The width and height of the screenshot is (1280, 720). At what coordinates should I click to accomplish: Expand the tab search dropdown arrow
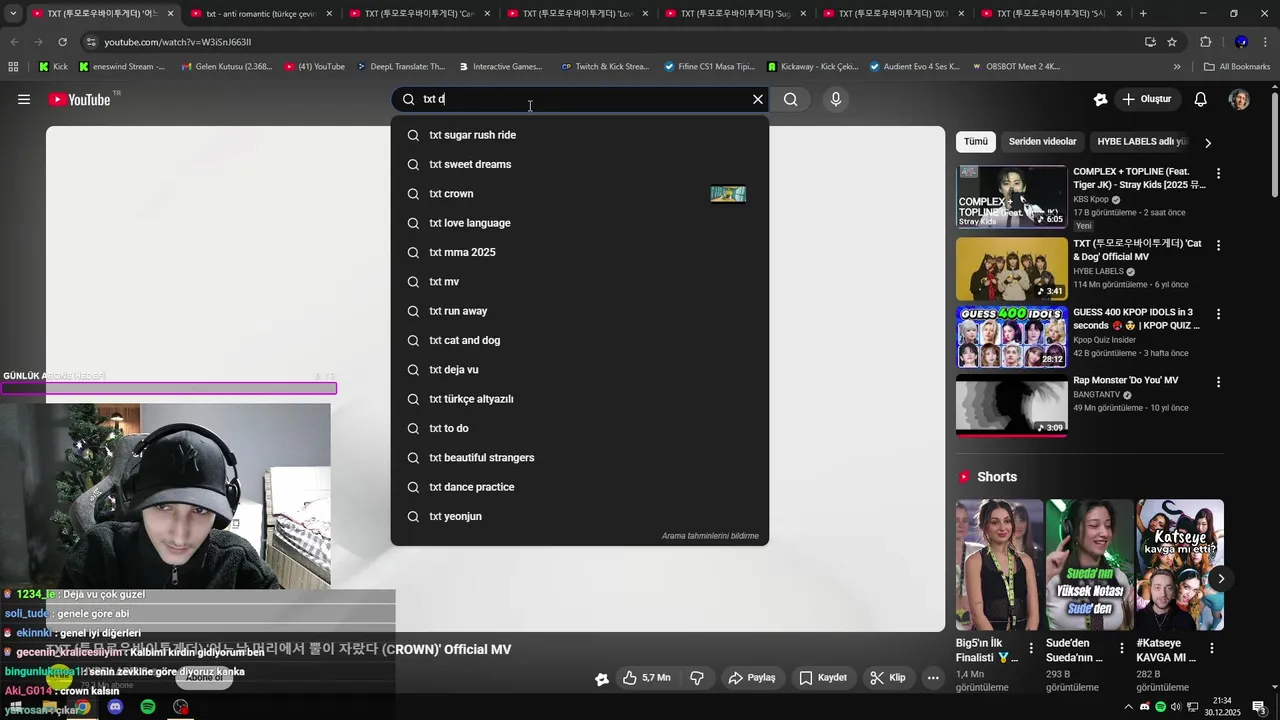tap(13, 13)
